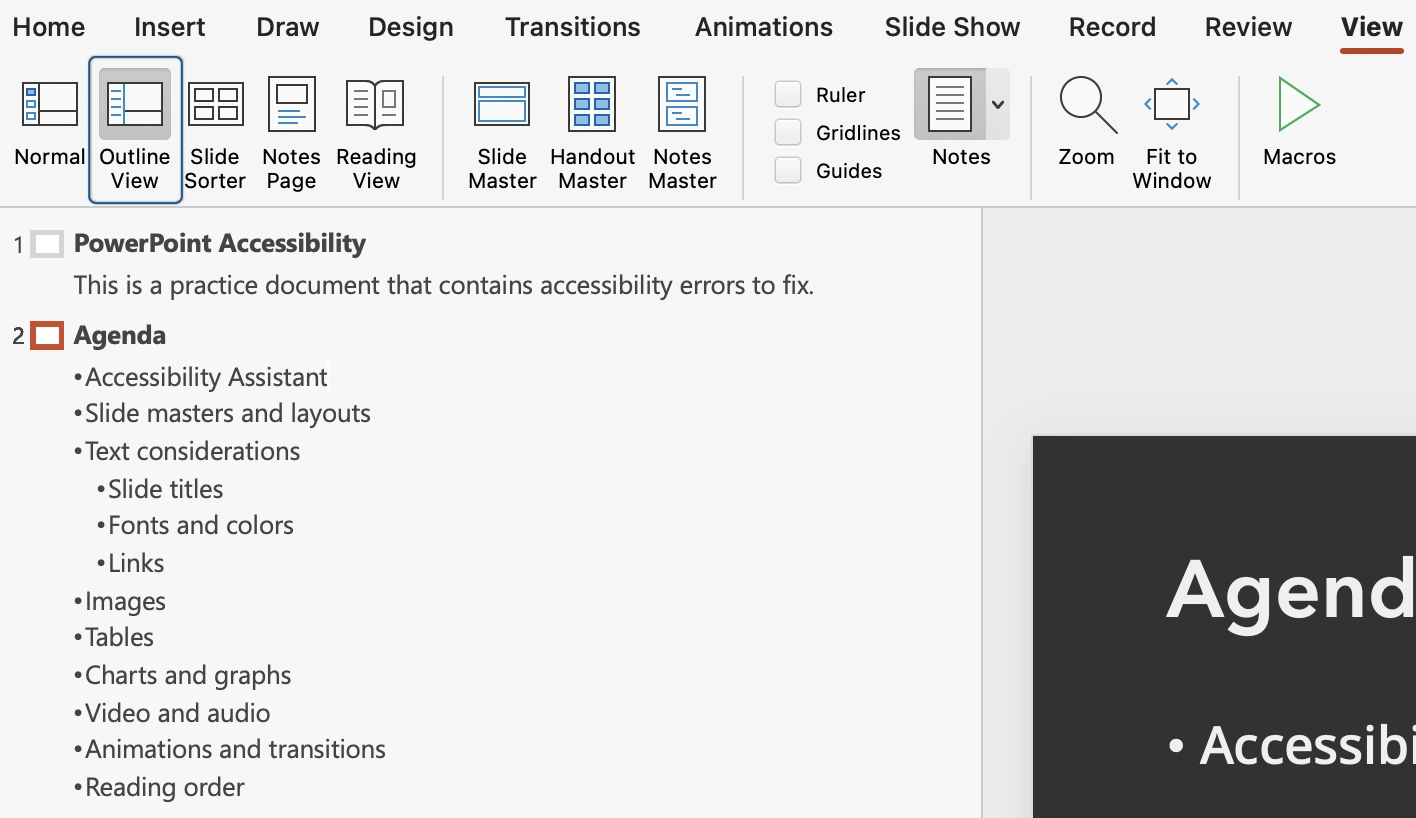Open Reading View

pos(376,135)
